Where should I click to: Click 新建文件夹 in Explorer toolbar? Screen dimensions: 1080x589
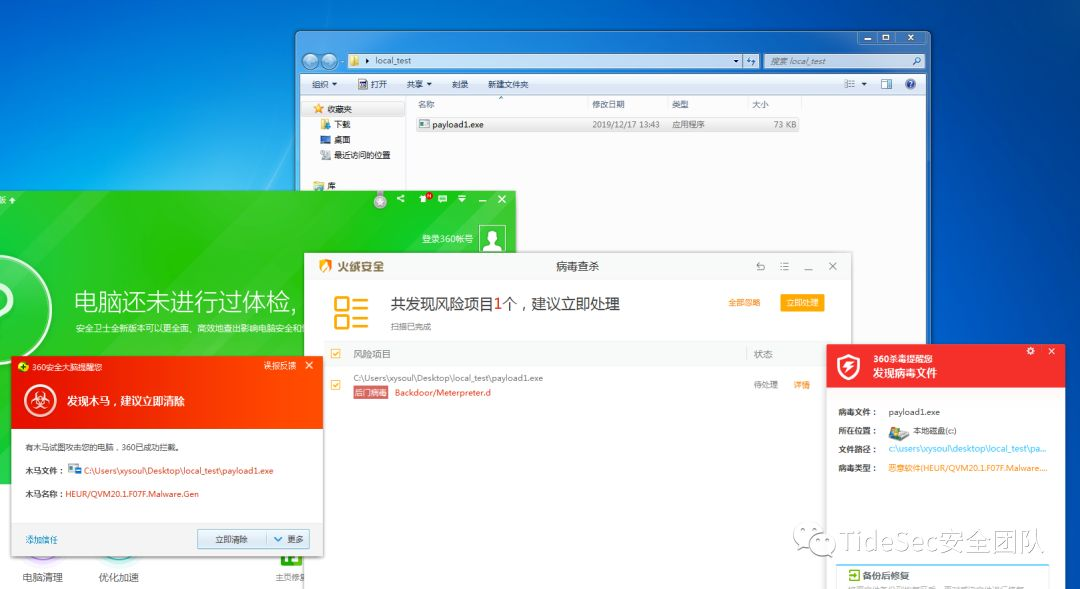[x=508, y=85]
